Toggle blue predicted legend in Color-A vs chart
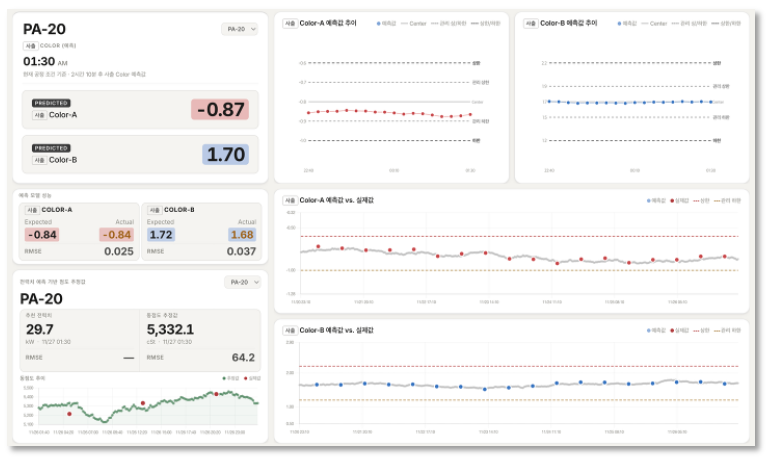 (x=656, y=201)
